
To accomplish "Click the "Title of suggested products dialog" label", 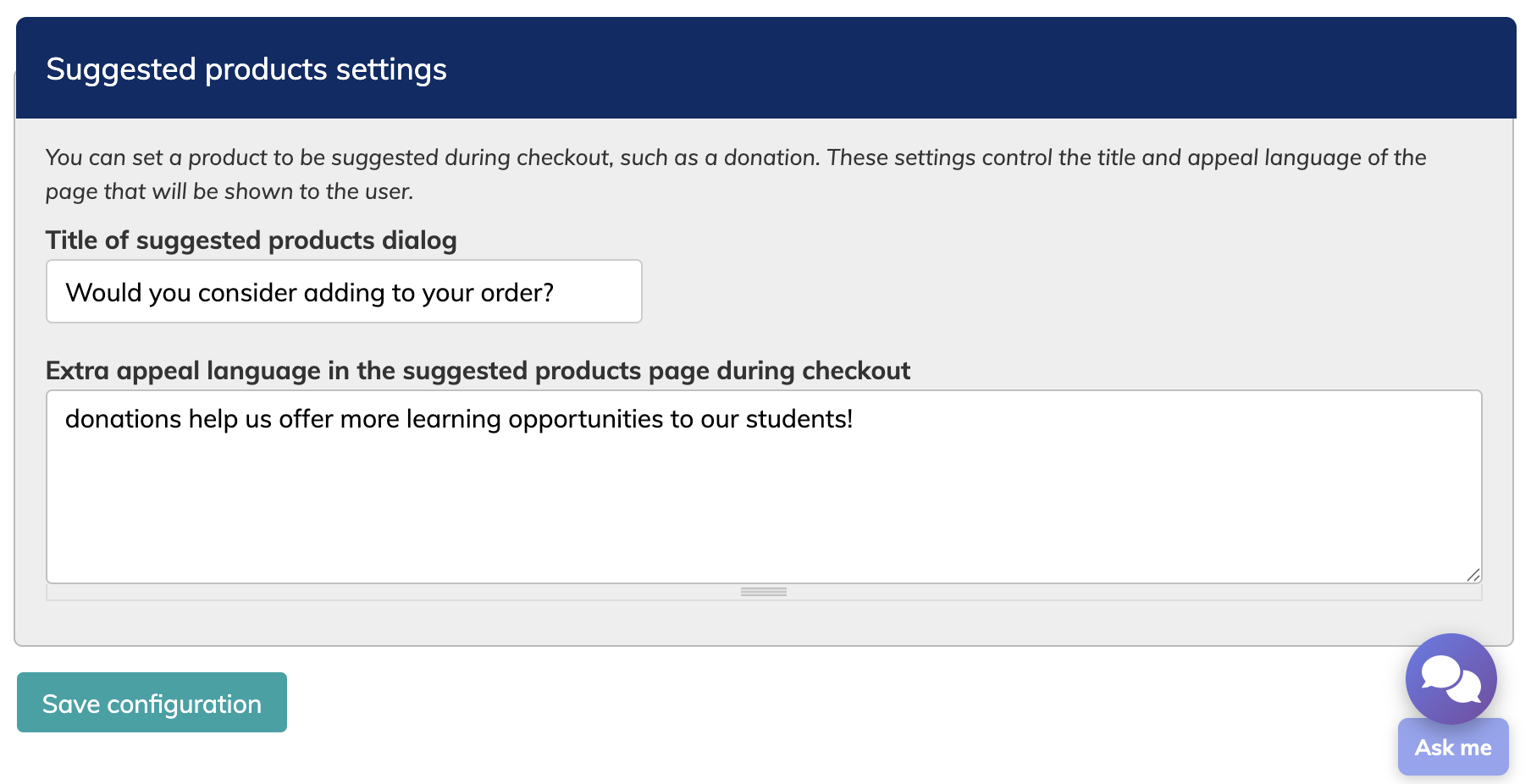I will tap(251, 240).
